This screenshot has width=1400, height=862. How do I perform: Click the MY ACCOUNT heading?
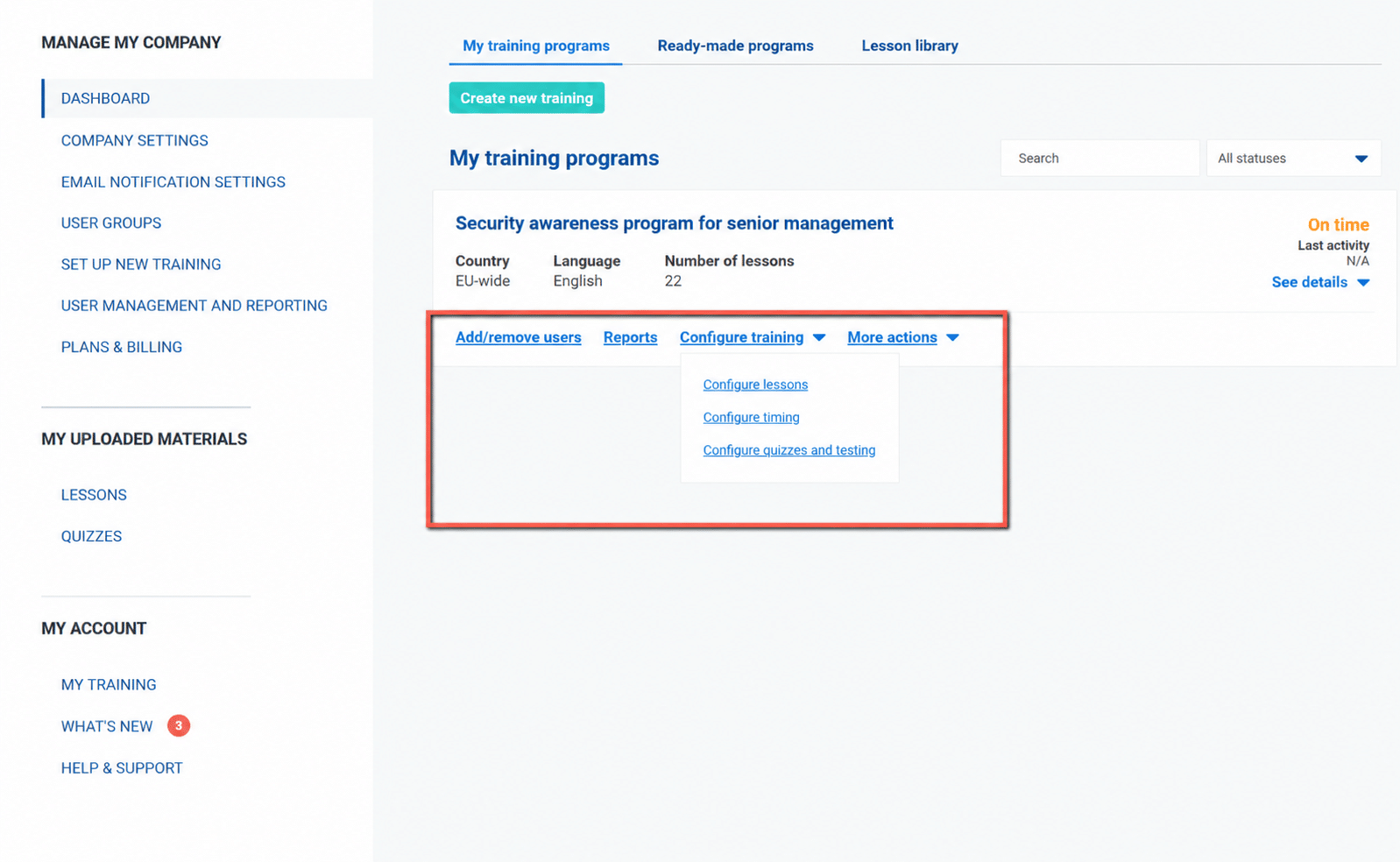click(94, 628)
